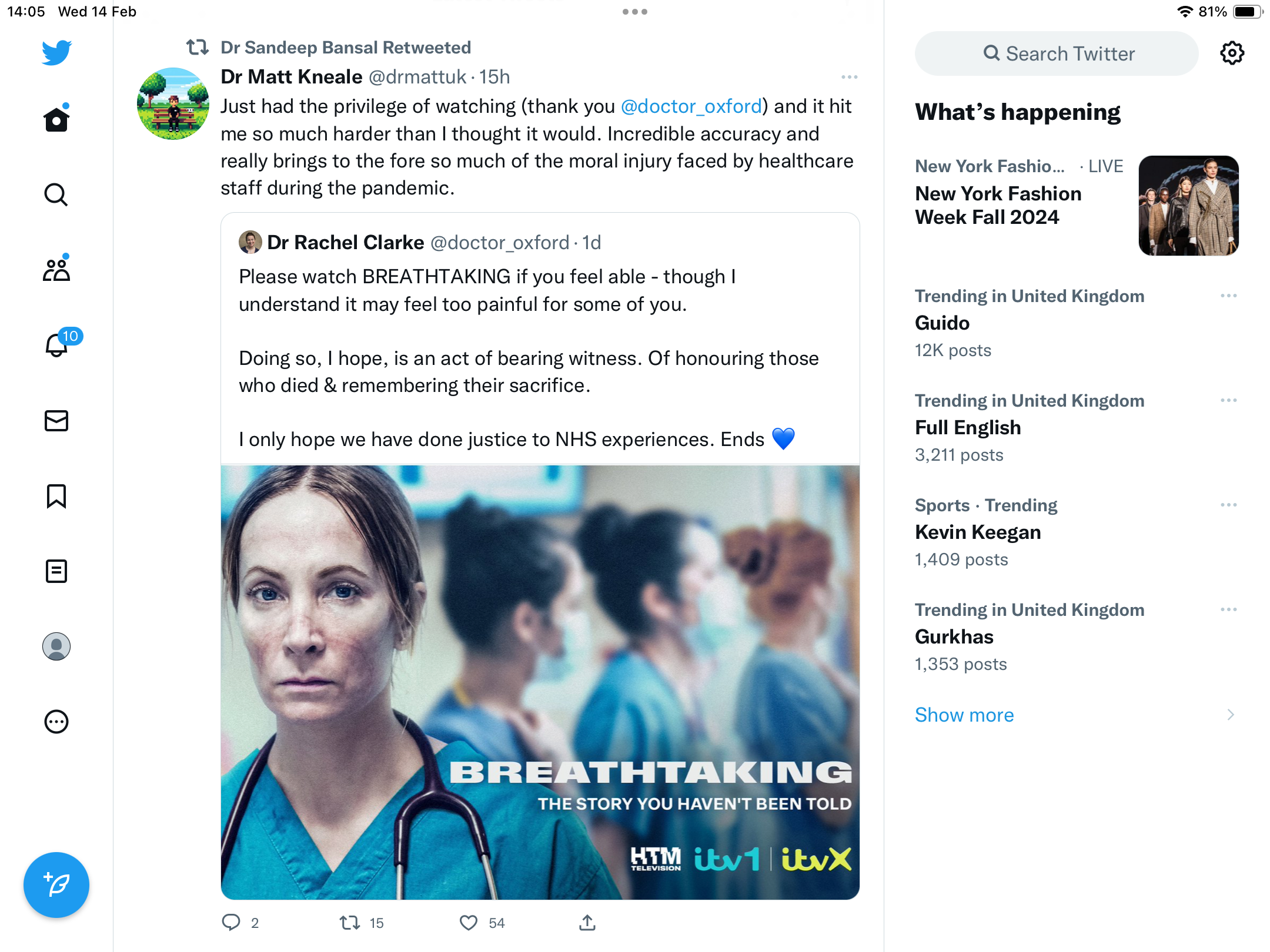Viewport: 1270px width, 952px height.
Task: Reply to the tweet with 2 comments
Action: (x=231, y=923)
